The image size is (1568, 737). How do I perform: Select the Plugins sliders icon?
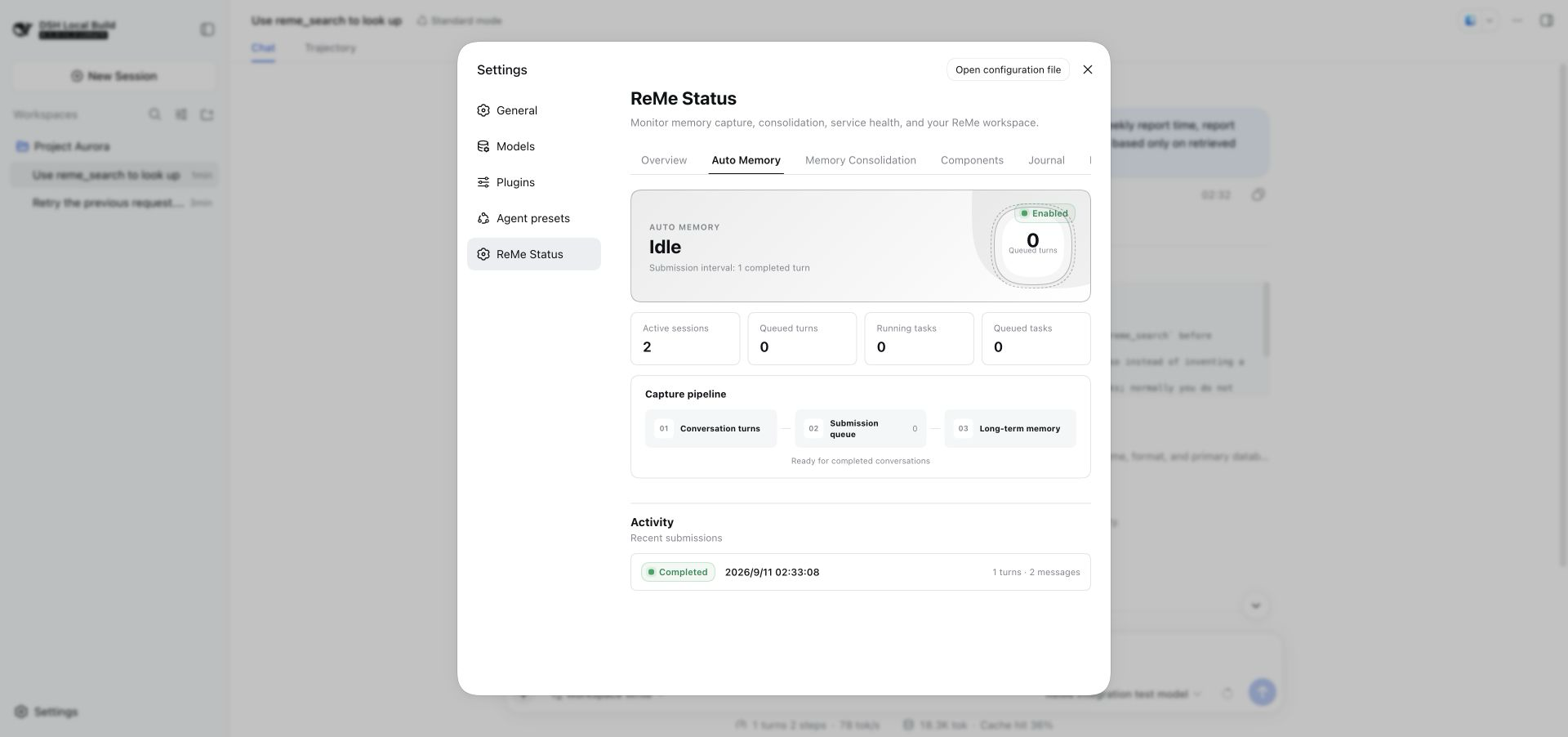coord(483,182)
